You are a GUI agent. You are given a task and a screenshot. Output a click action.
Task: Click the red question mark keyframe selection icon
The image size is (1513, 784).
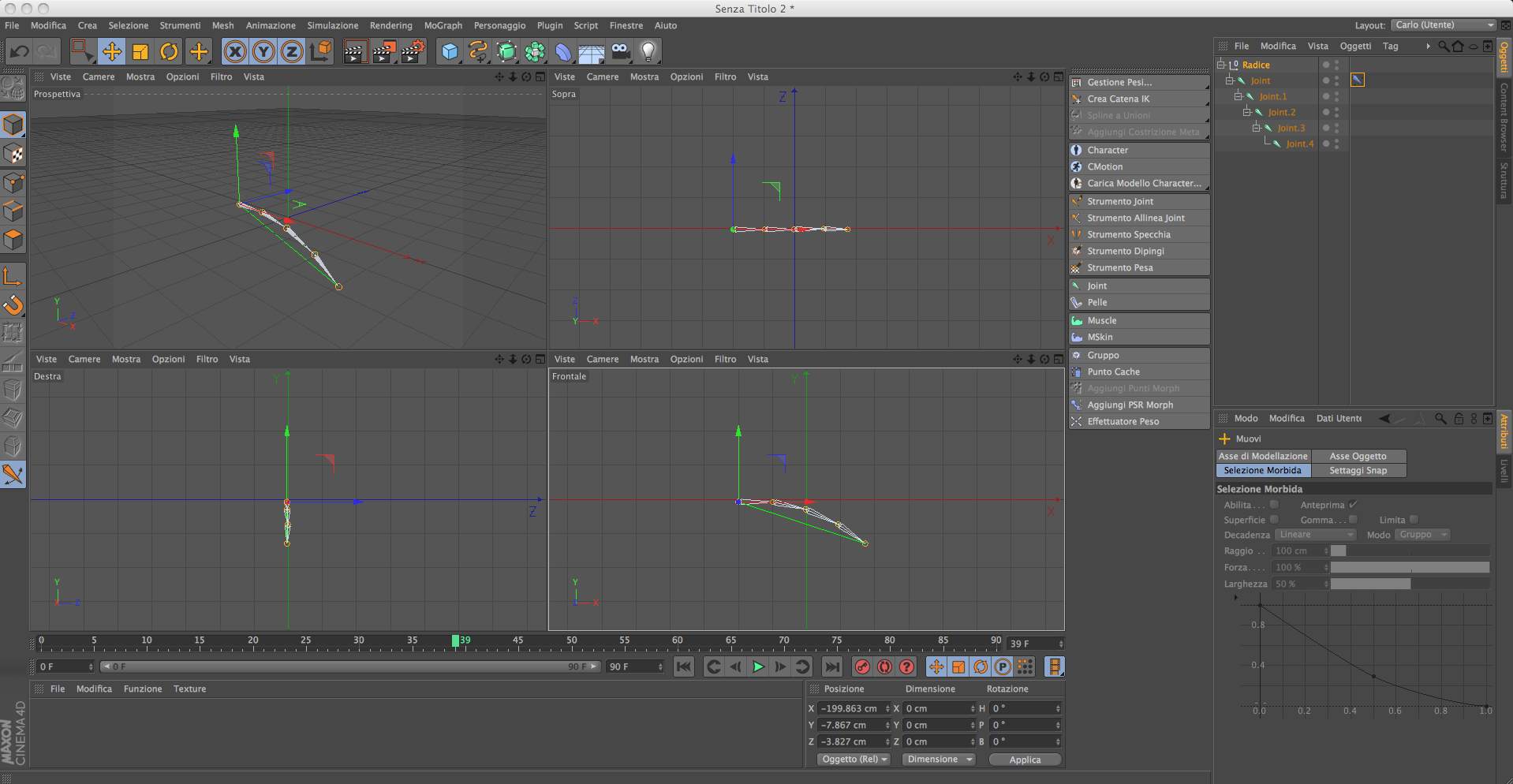click(x=907, y=667)
